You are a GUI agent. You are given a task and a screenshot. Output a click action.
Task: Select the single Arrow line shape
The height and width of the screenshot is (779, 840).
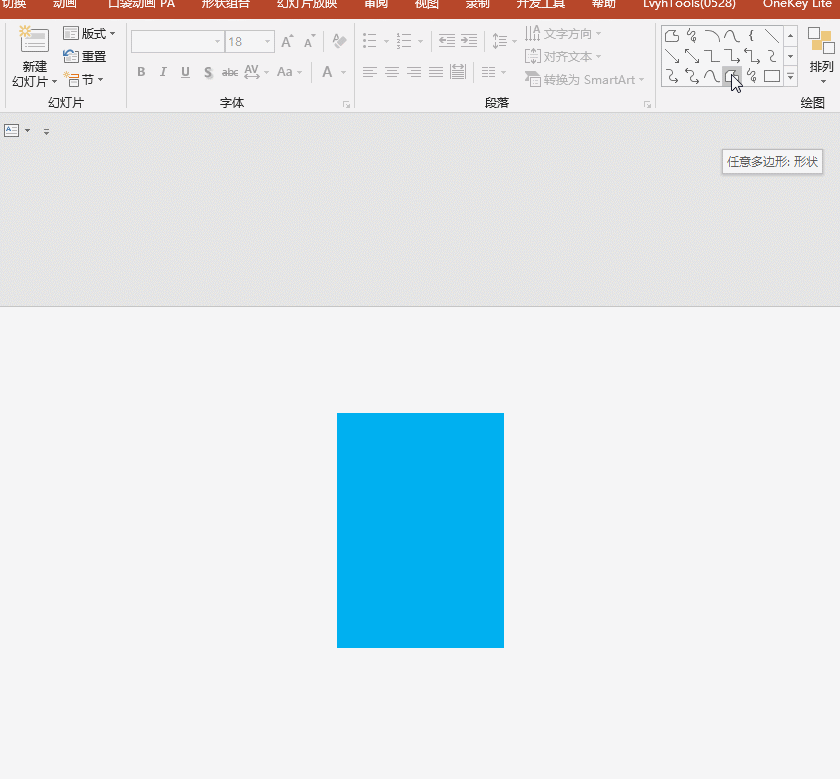[x=672, y=56]
